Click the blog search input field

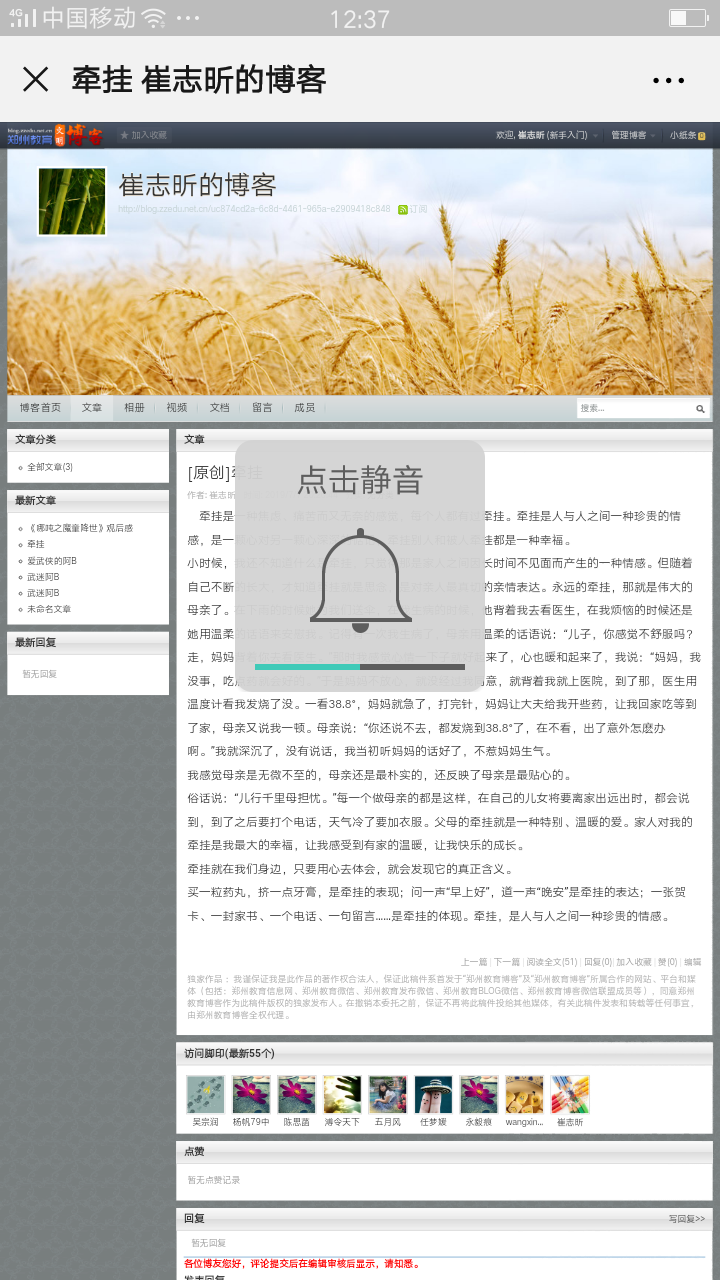tap(634, 408)
